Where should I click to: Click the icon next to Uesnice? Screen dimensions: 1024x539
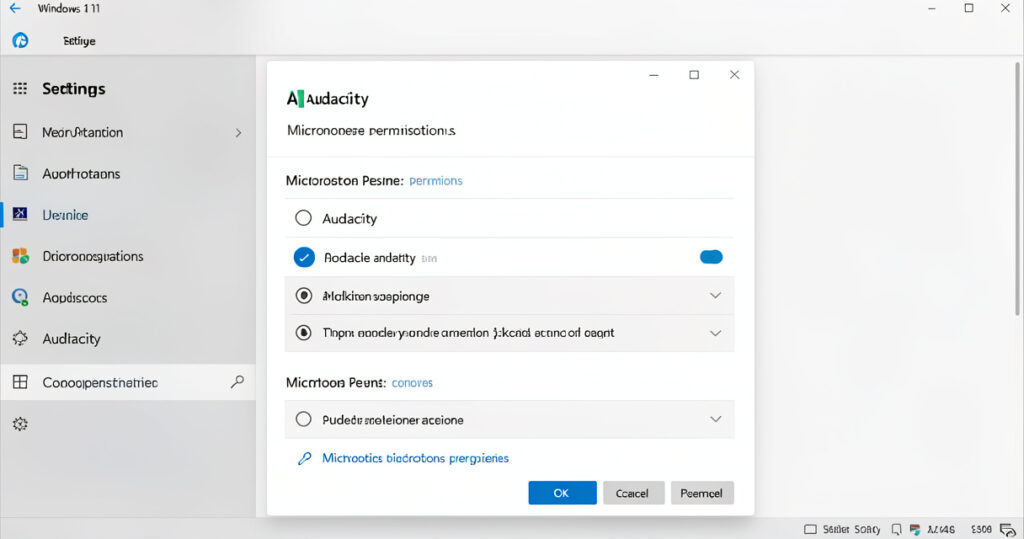coord(20,214)
